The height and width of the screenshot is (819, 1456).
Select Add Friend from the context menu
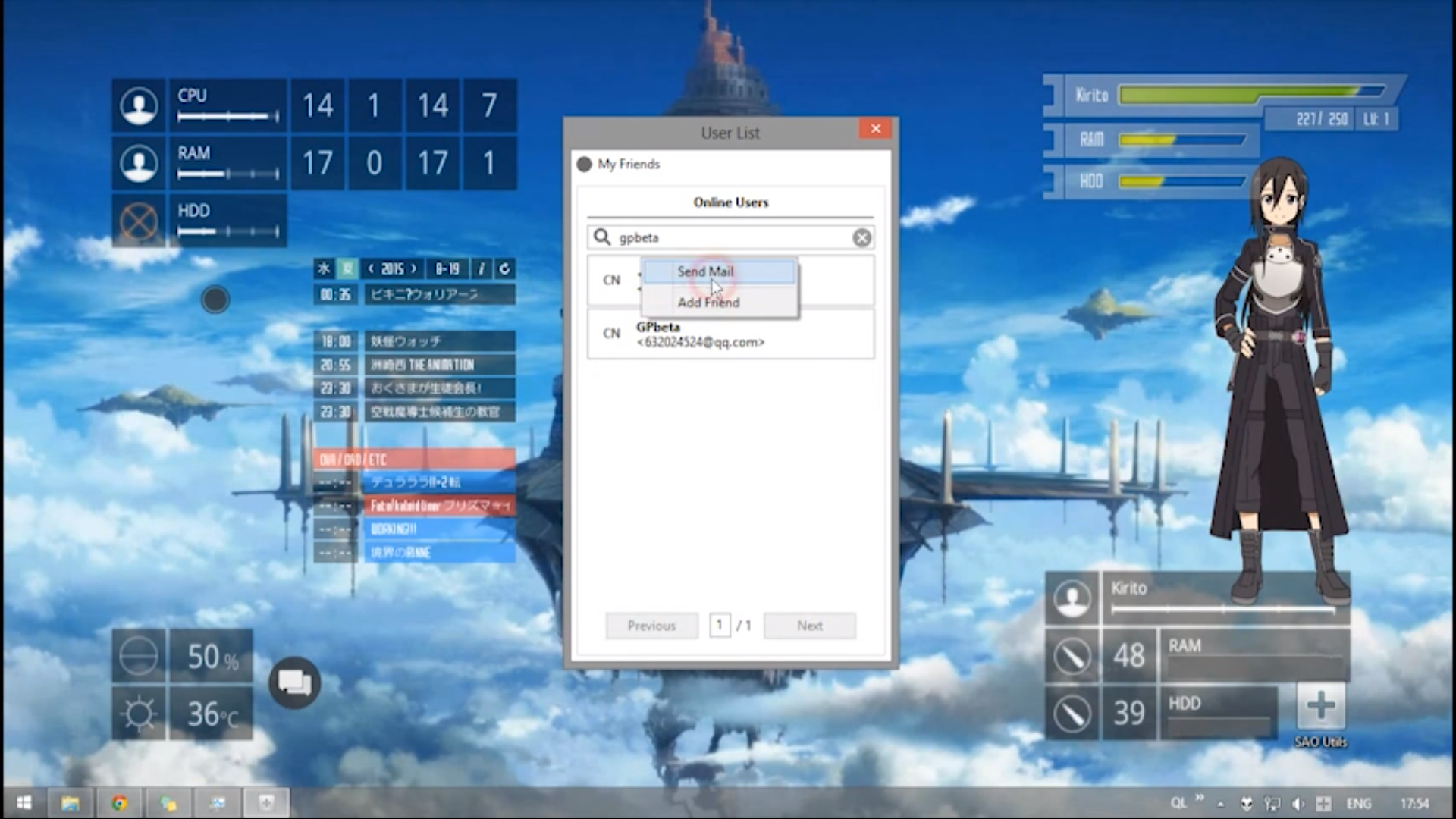[x=708, y=302]
